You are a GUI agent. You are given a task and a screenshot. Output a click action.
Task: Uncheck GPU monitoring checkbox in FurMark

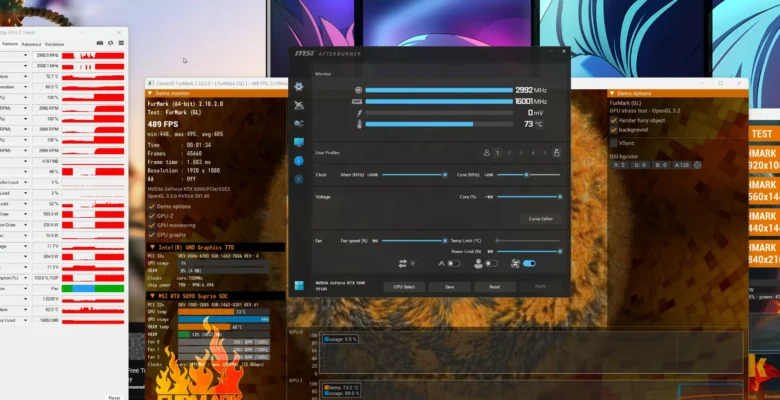coord(152,225)
